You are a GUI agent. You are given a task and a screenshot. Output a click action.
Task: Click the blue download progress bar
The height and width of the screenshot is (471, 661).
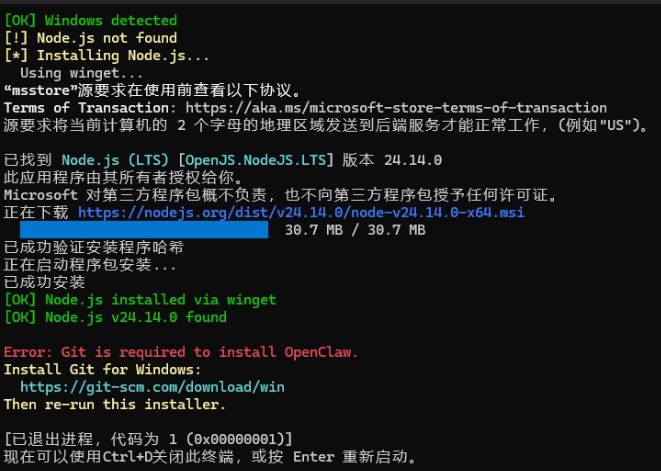pos(144,230)
